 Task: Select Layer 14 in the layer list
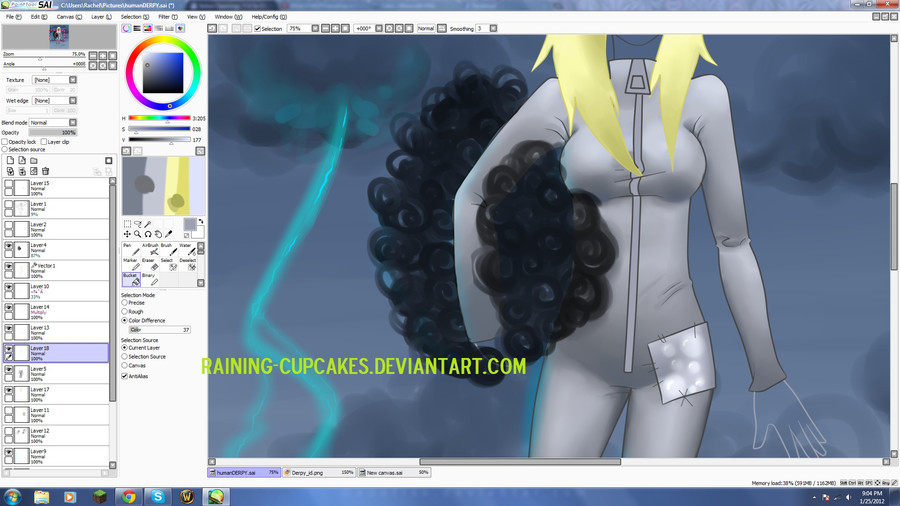56,312
